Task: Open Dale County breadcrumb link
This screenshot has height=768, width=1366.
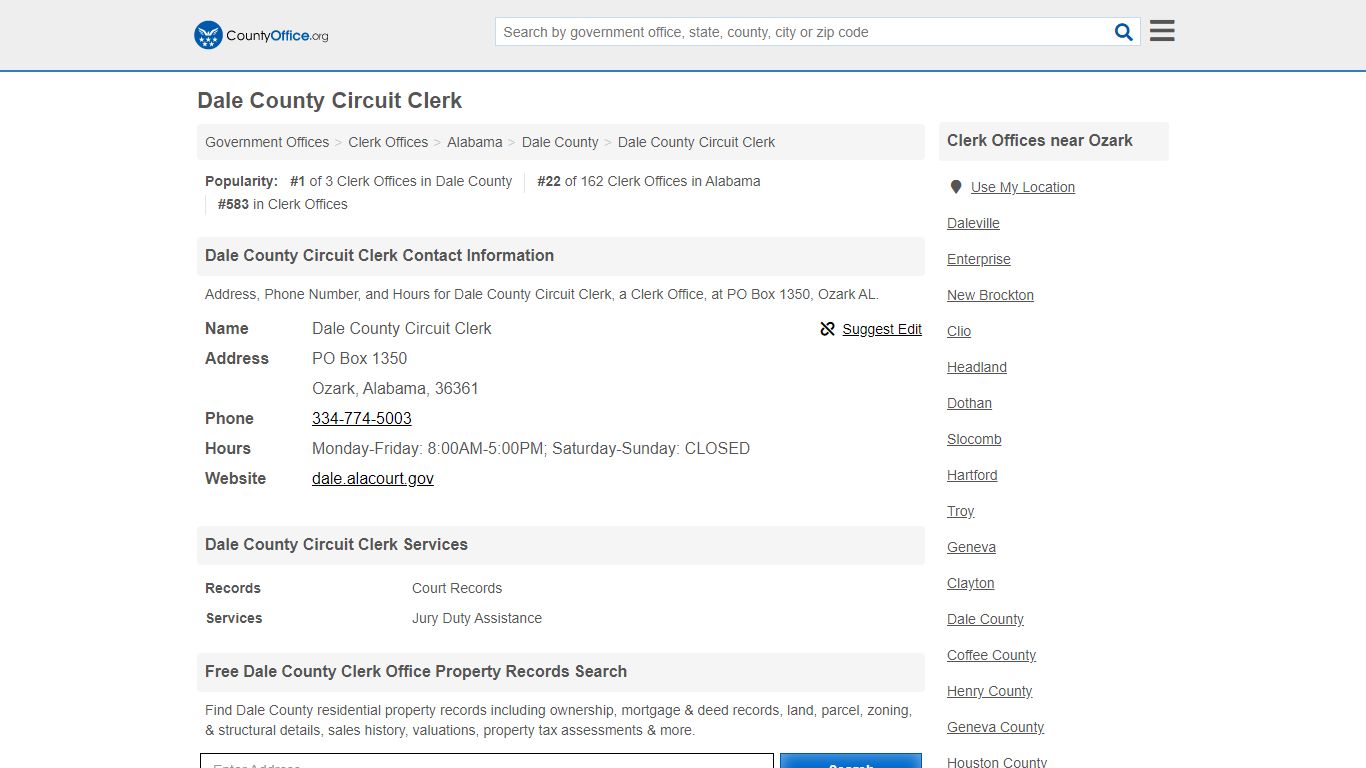Action: click(560, 142)
